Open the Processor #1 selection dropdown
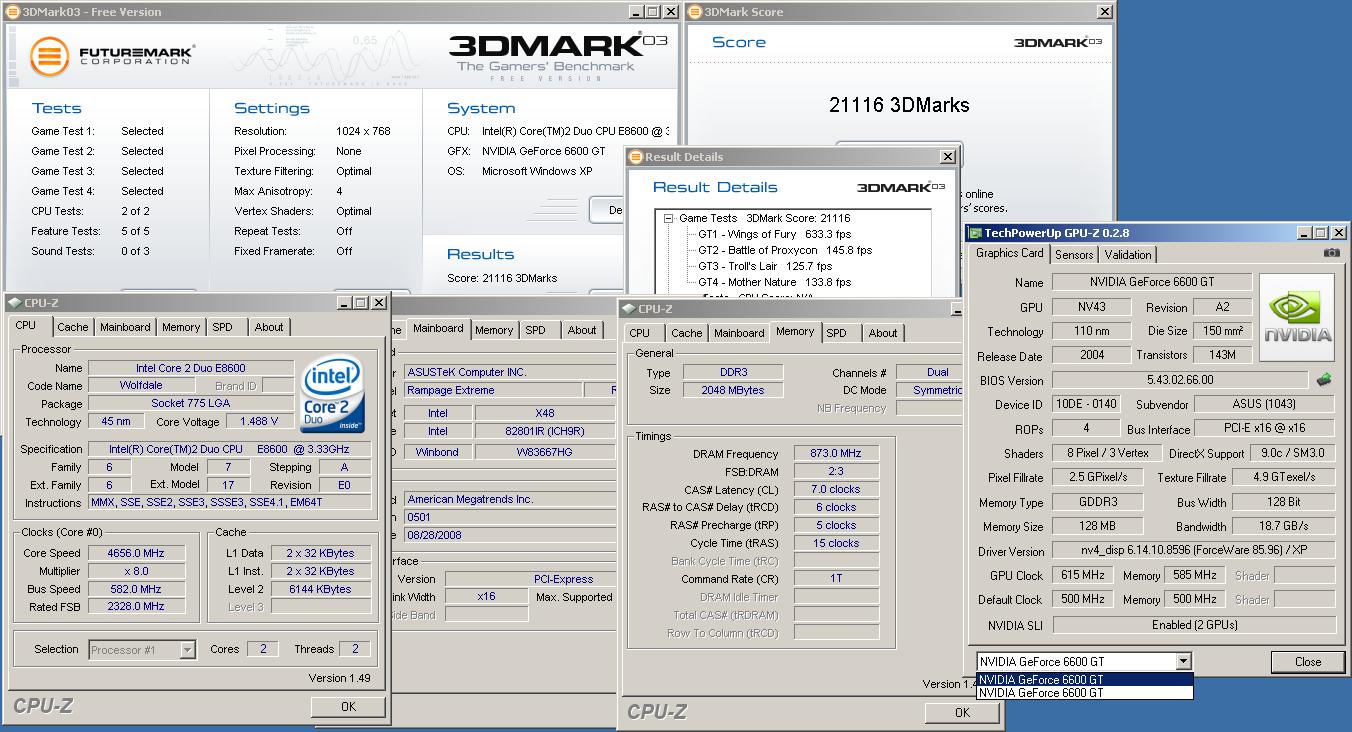Image resolution: width=1352 pixels, height=732 pixels. tap(187, 650)
